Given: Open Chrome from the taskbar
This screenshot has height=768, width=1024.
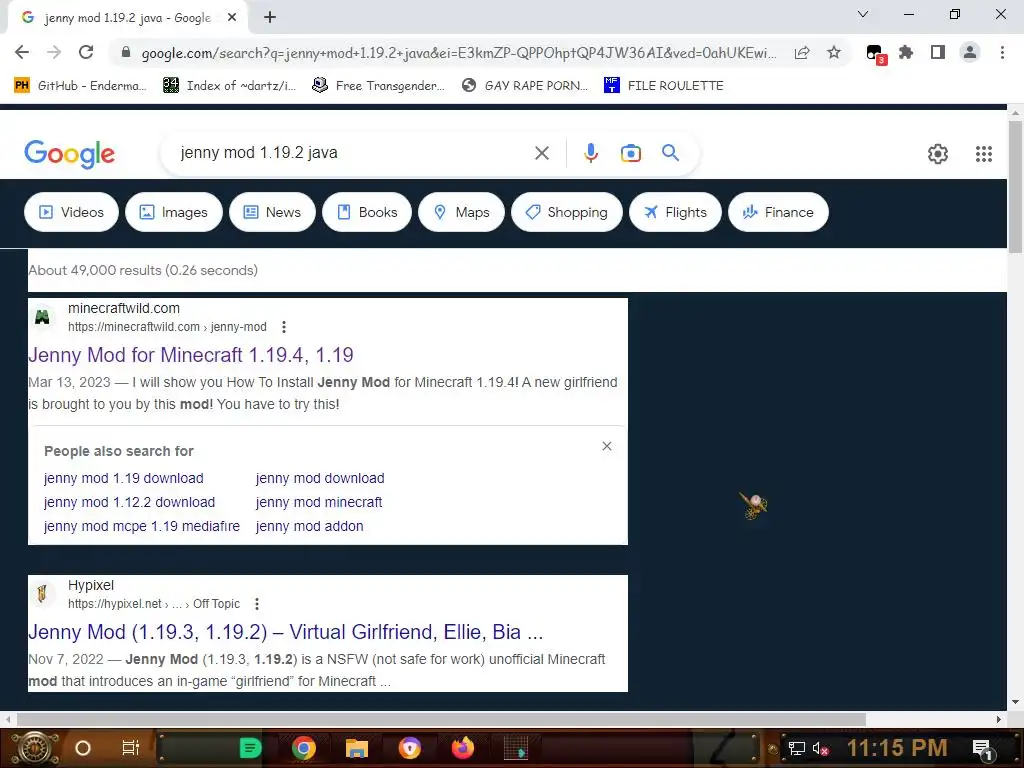Looking at the screenshot, I should pyautogui.click(x=304, y=748).
